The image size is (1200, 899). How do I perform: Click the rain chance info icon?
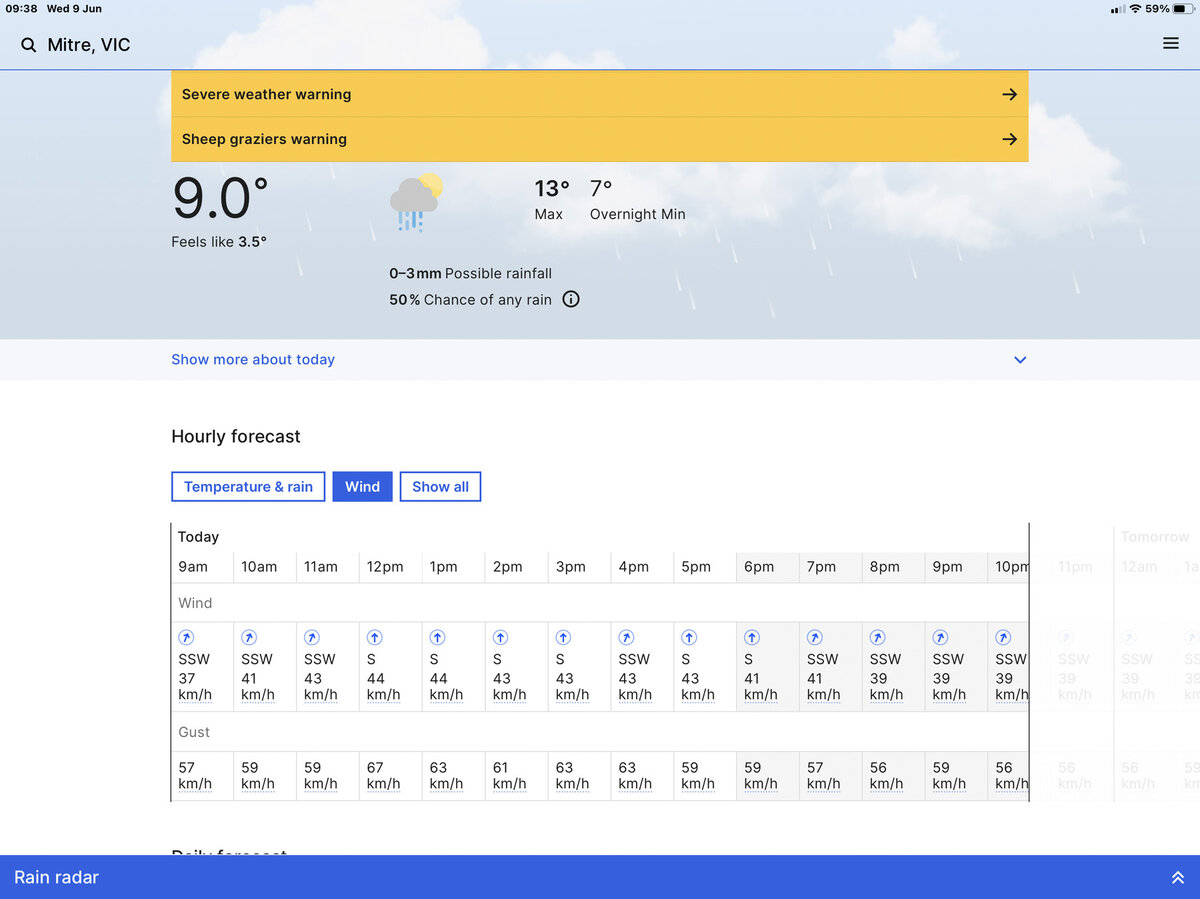coord(571,299)
